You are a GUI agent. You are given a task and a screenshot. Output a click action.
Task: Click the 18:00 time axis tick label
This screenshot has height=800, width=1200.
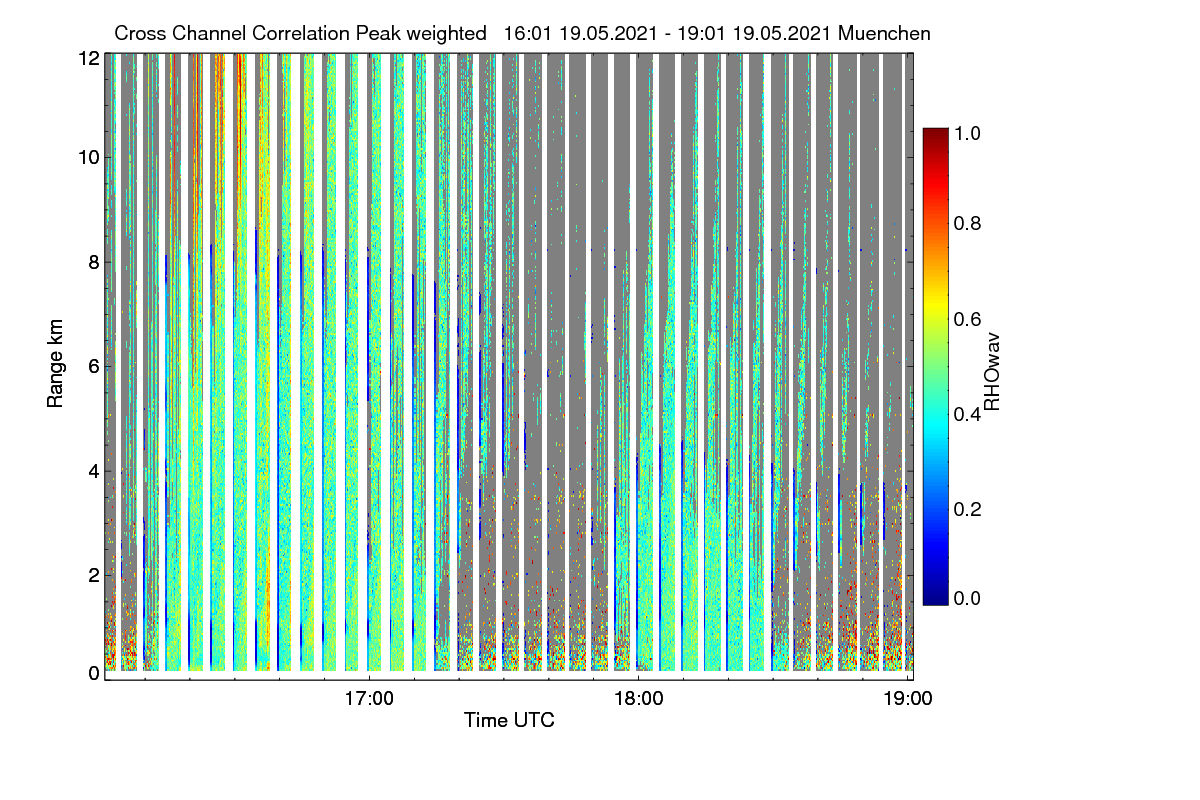click(639, 697)
